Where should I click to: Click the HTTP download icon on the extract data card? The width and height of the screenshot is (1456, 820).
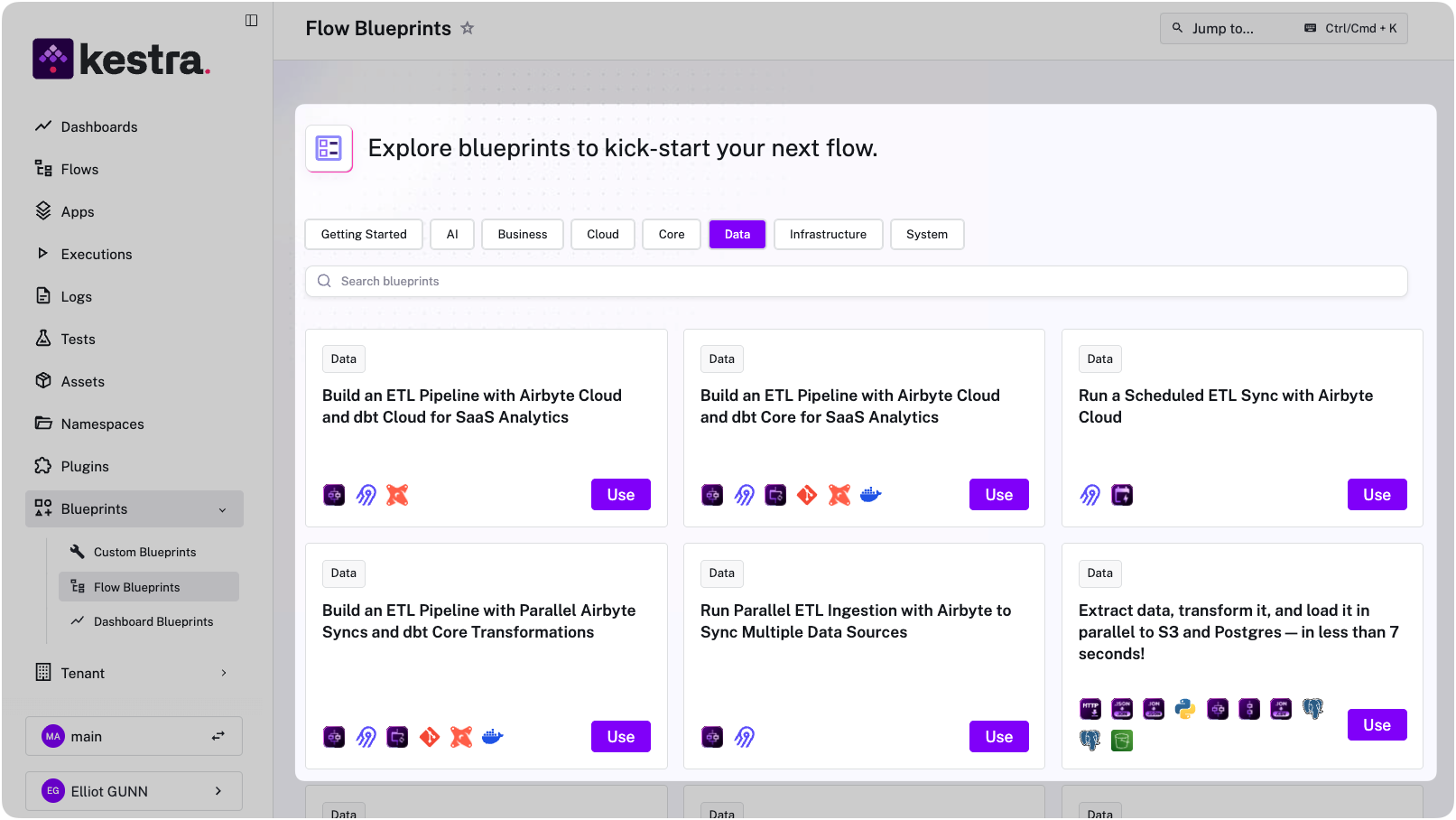(x=1090, y=709)
